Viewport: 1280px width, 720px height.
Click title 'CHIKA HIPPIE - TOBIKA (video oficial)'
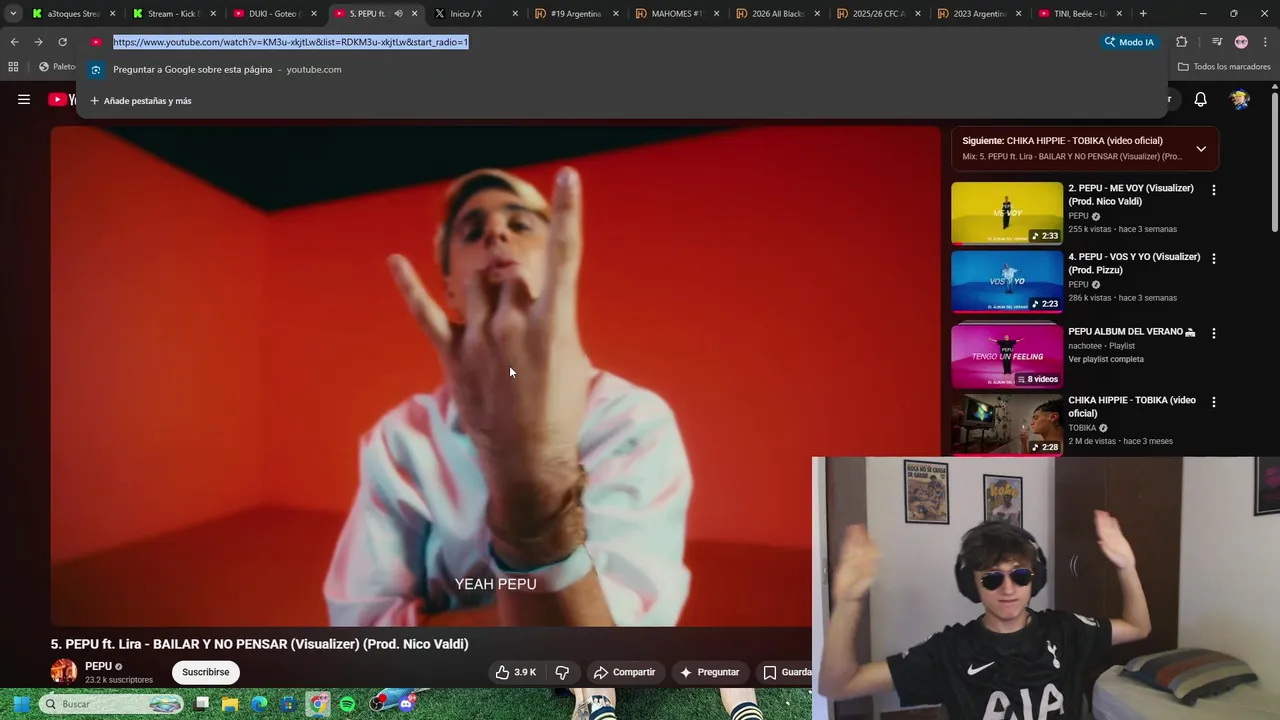click(x=1132, y=406)
